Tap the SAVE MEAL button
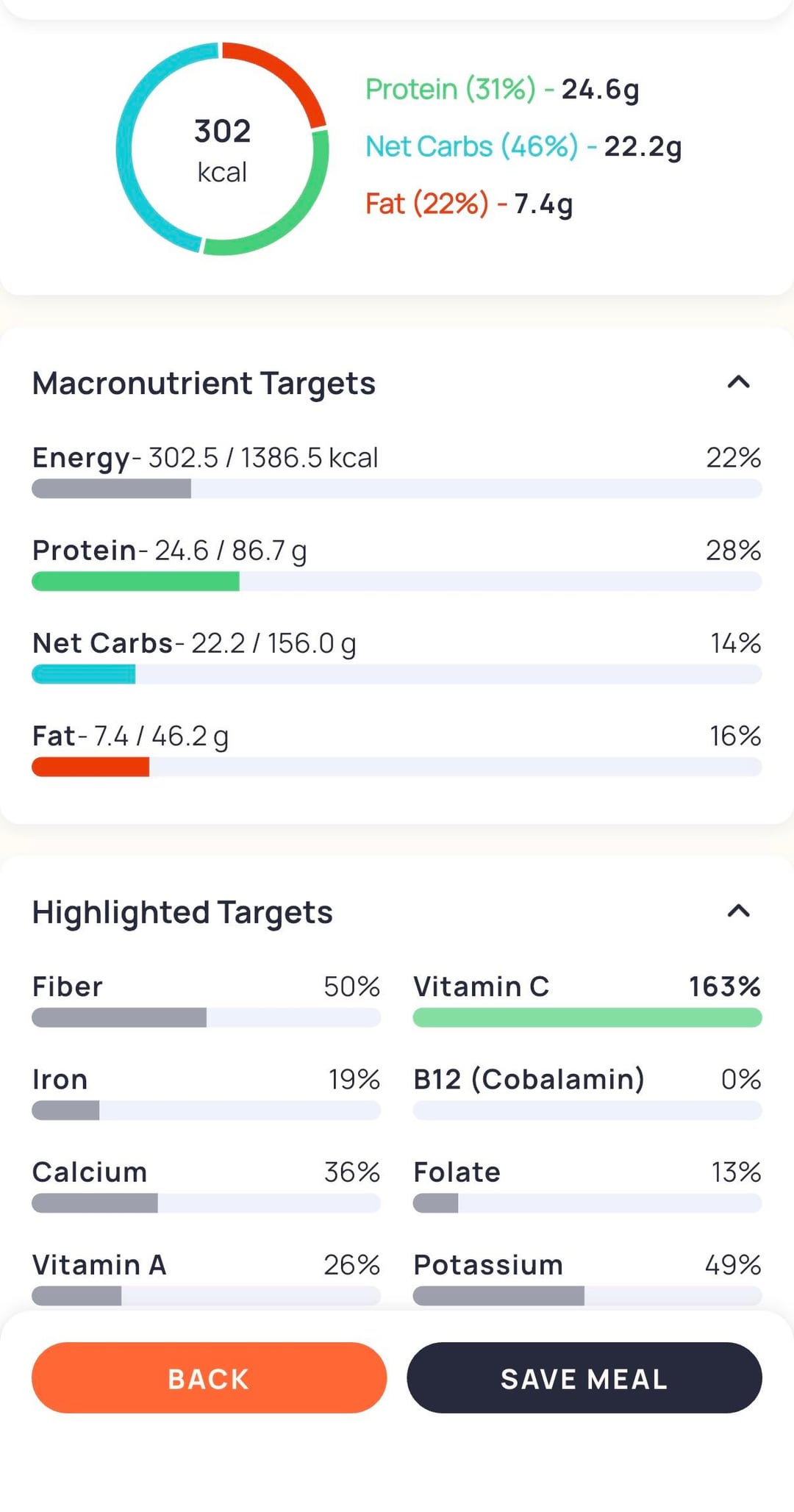 tap(584, 1378)
